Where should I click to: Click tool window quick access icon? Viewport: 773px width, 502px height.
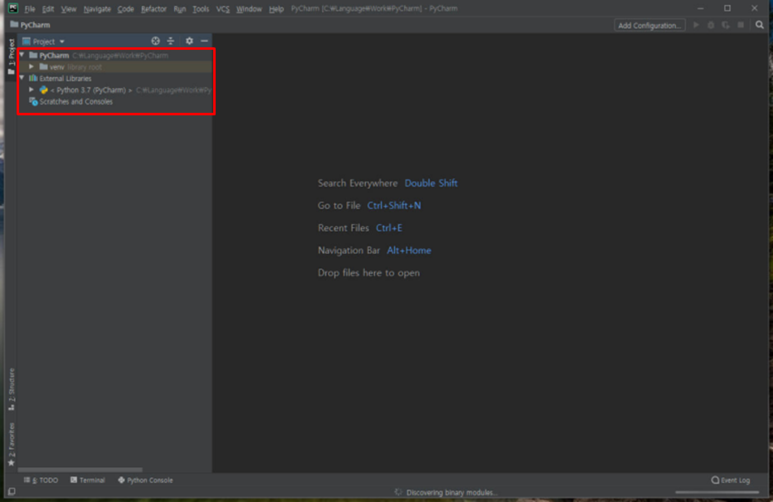tap(11, 492)
